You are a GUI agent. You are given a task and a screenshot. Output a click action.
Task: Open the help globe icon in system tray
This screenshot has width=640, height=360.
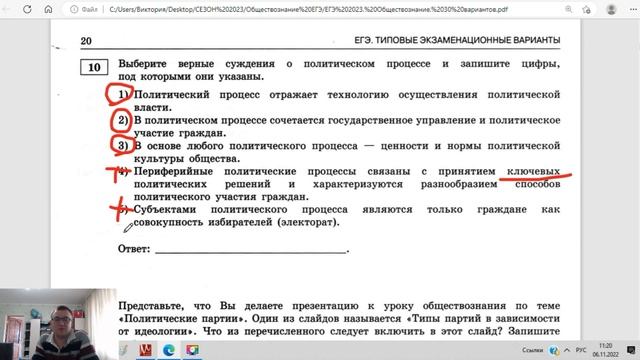tap(554, 350)
